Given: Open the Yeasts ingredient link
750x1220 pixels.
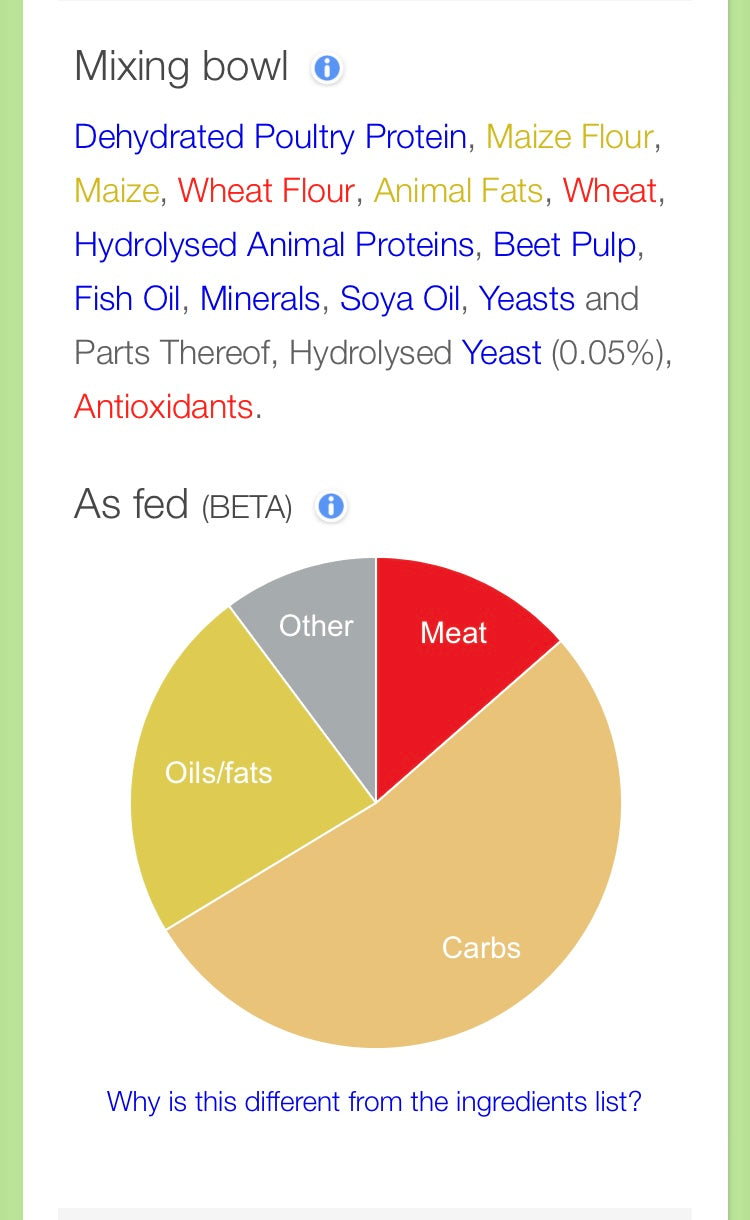Looking at the screenshot, I should 526,299.
